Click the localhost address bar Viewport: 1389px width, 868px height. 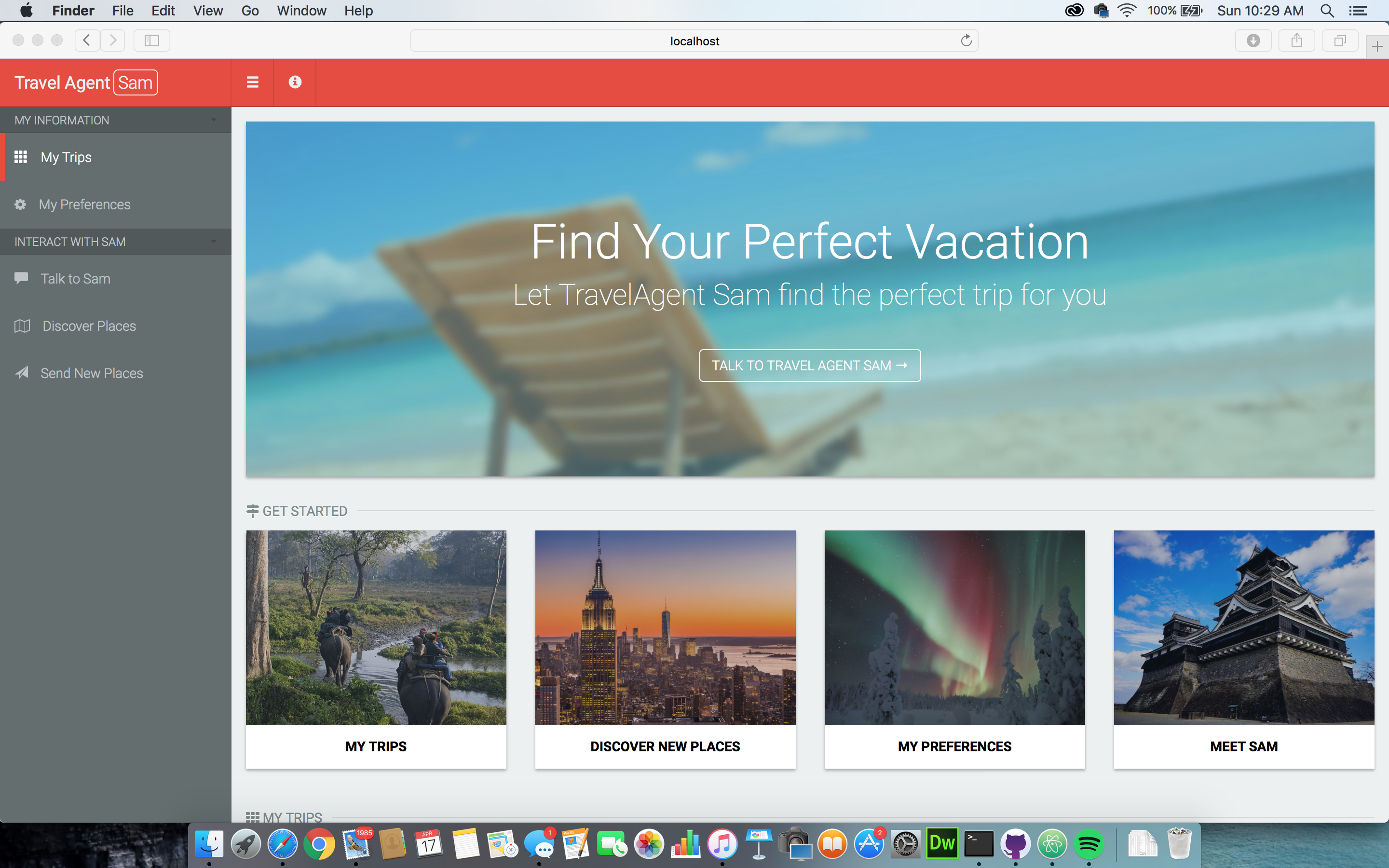[x=694, y=41]
